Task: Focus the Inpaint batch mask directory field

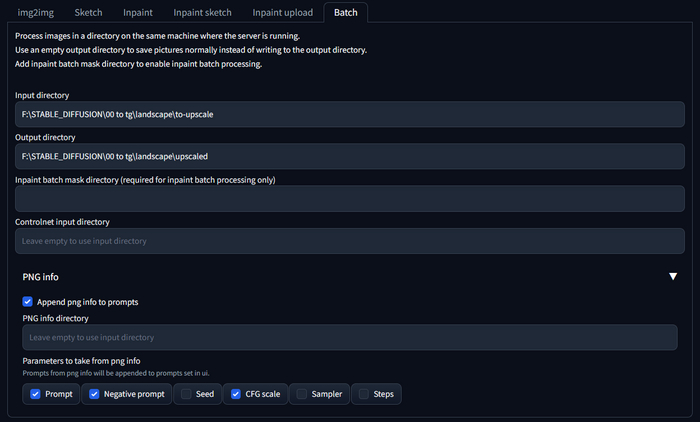Action: tap(350, 198)
